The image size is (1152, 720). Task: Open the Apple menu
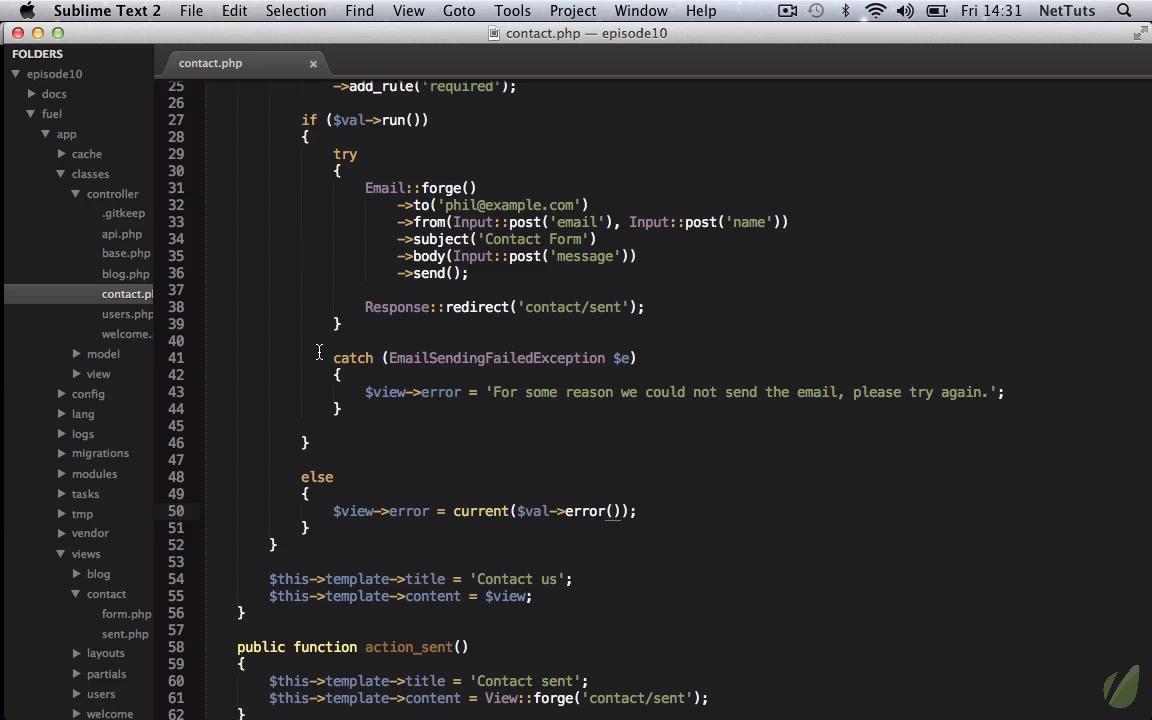coord(26,10)
